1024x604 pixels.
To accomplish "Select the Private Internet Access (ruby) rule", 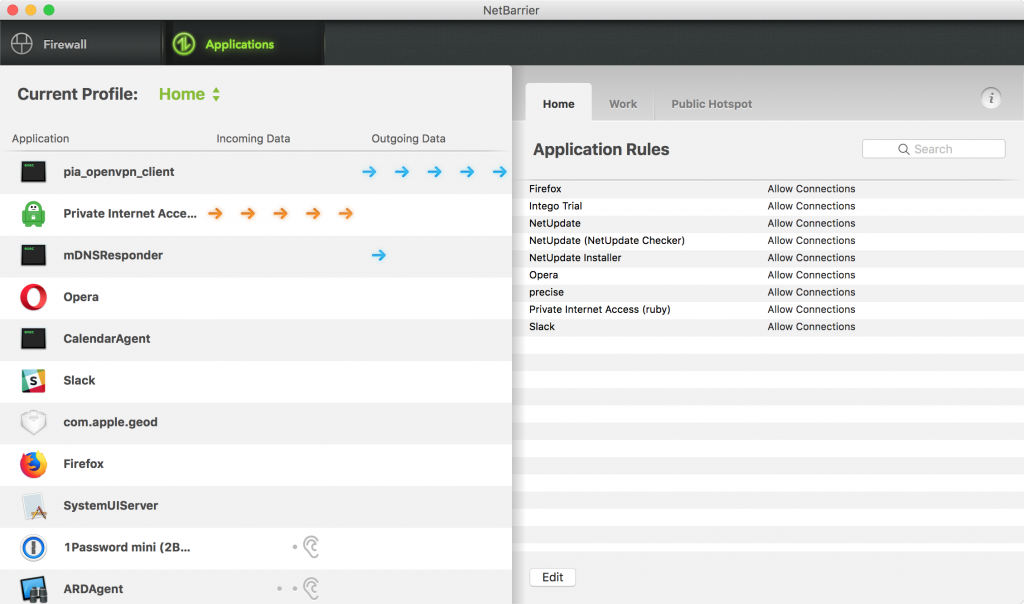I will 768,310.
